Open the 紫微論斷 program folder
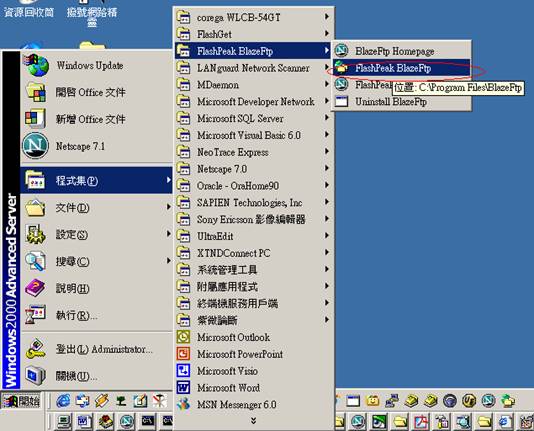Screen dimensions: 534x431 [x=253, y=320]
